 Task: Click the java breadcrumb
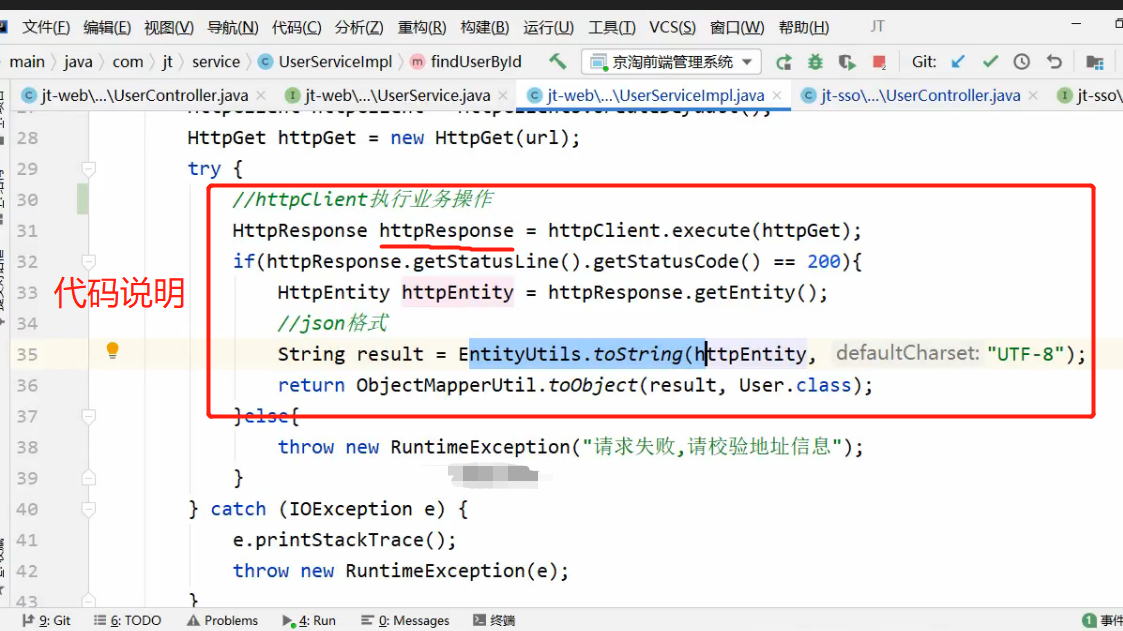click(78, 62)
